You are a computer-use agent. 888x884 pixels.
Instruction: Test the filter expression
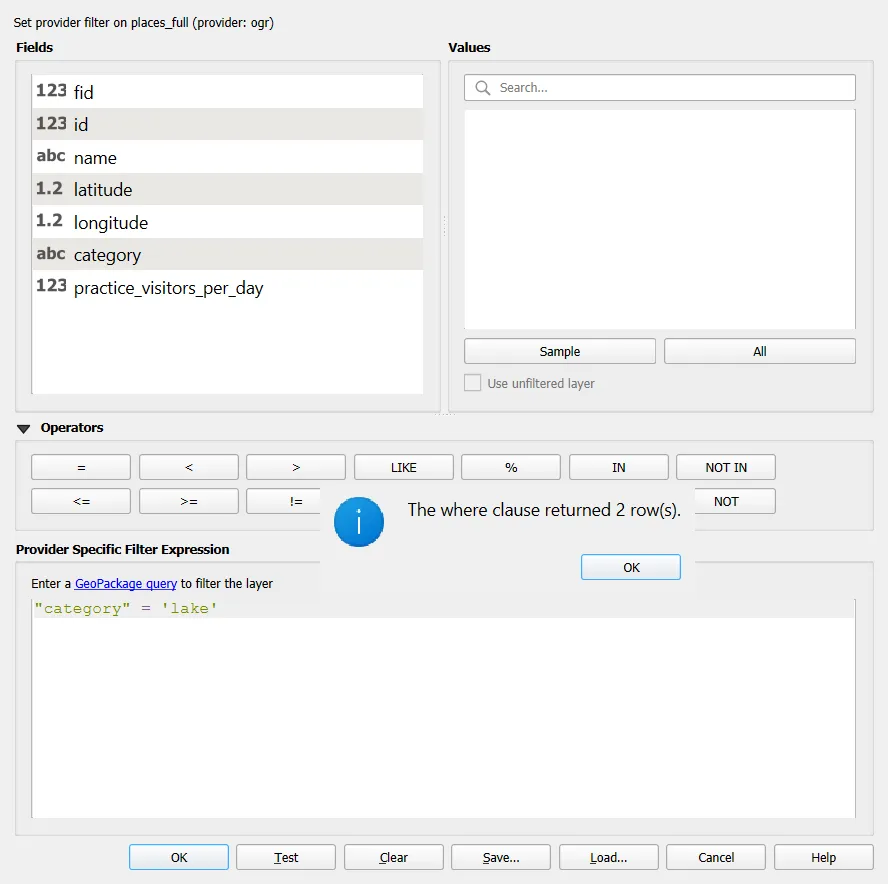pyautogui.click(x=286, y=857)
